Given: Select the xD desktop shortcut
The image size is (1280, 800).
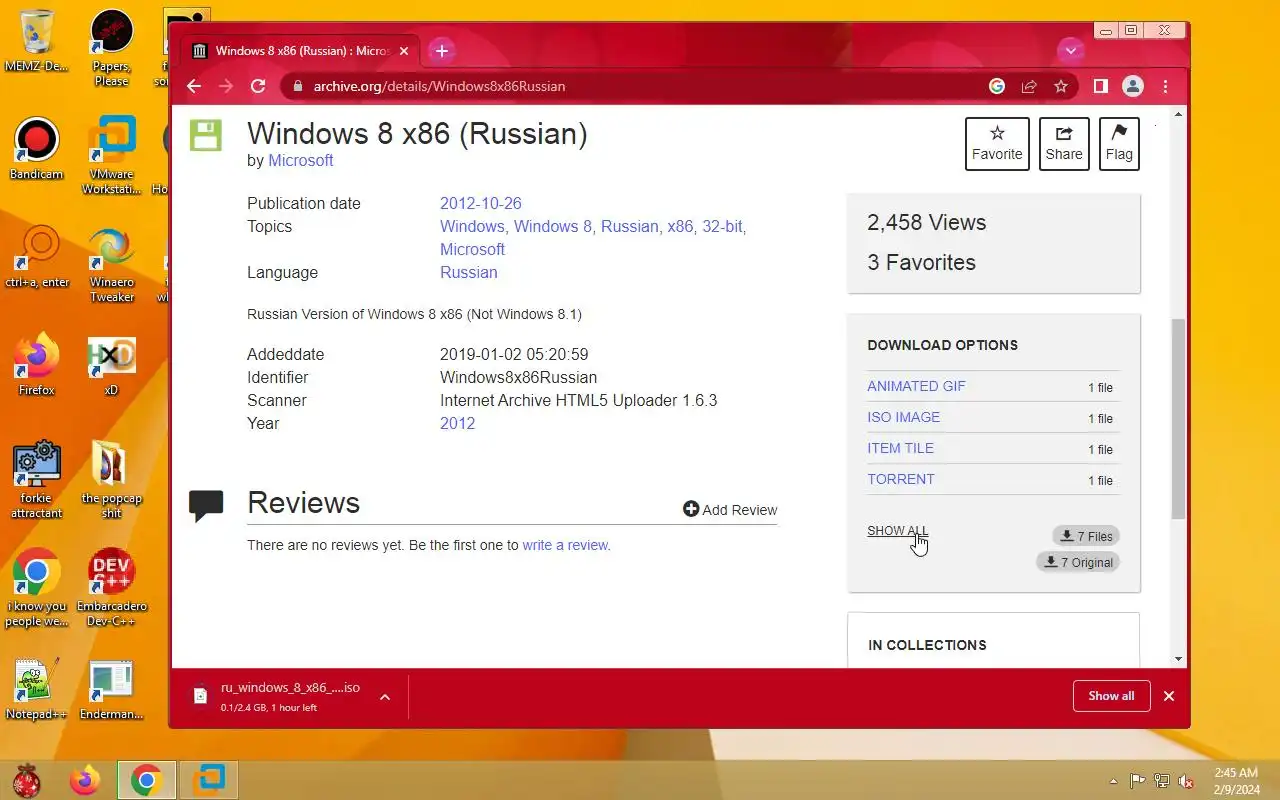Looking at the screenshot, I should tap(111, 365).
